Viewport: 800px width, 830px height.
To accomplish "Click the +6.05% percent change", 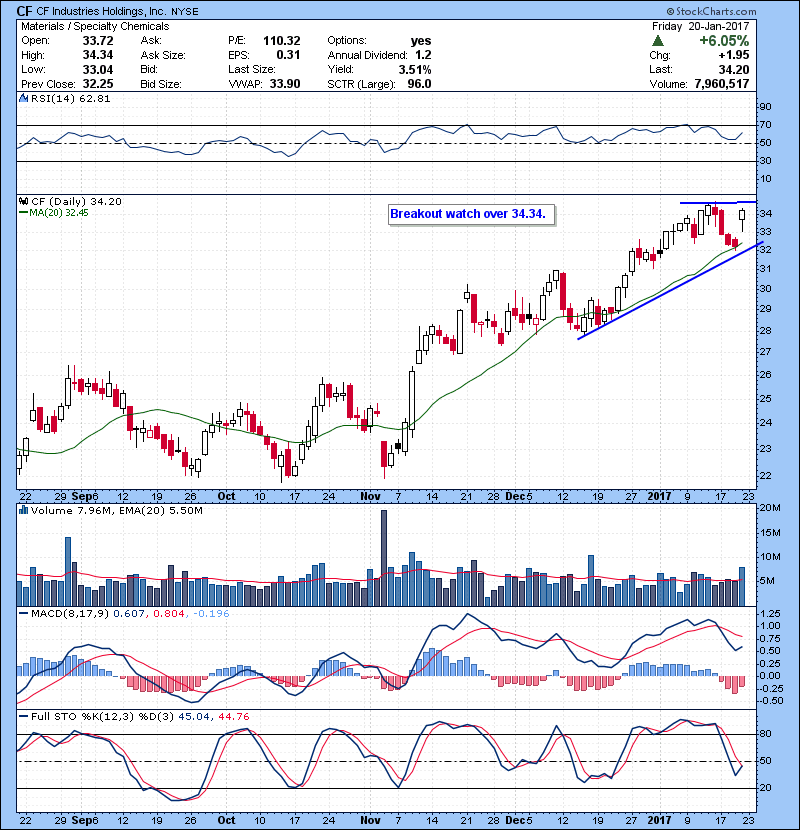I will [x=724, y=41].
